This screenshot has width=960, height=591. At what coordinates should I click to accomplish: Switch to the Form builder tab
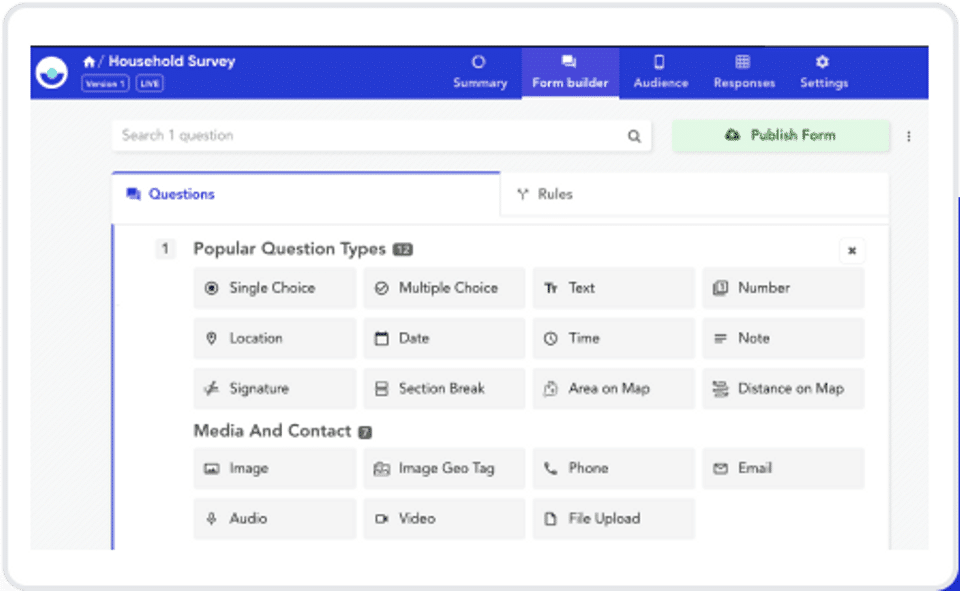pos(570,72)
